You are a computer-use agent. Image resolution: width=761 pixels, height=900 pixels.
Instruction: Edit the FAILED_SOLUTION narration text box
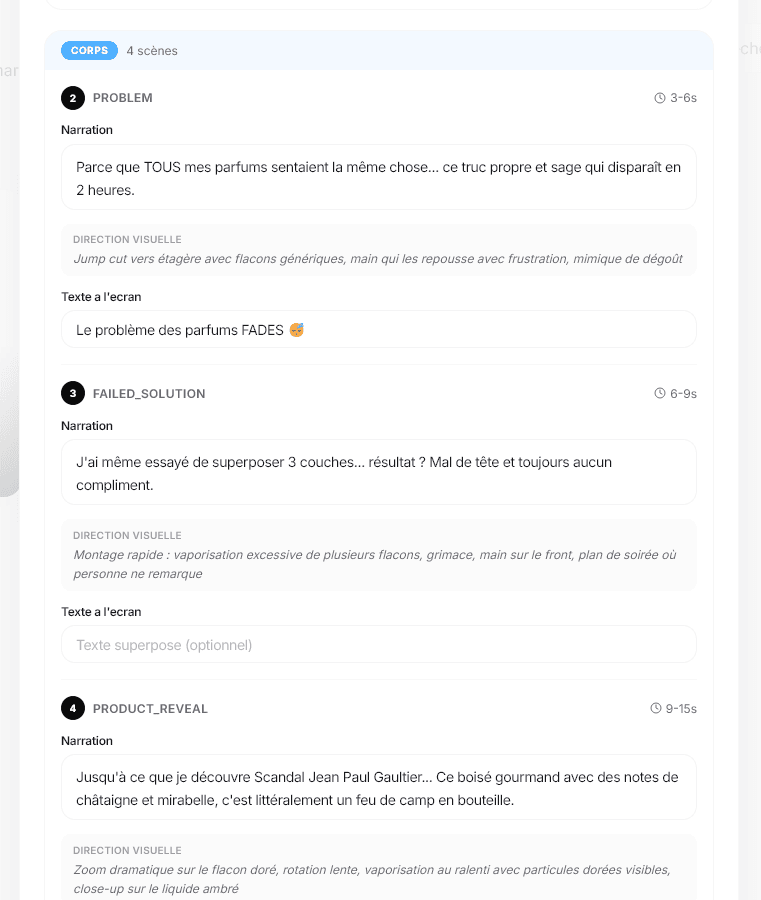378,472
